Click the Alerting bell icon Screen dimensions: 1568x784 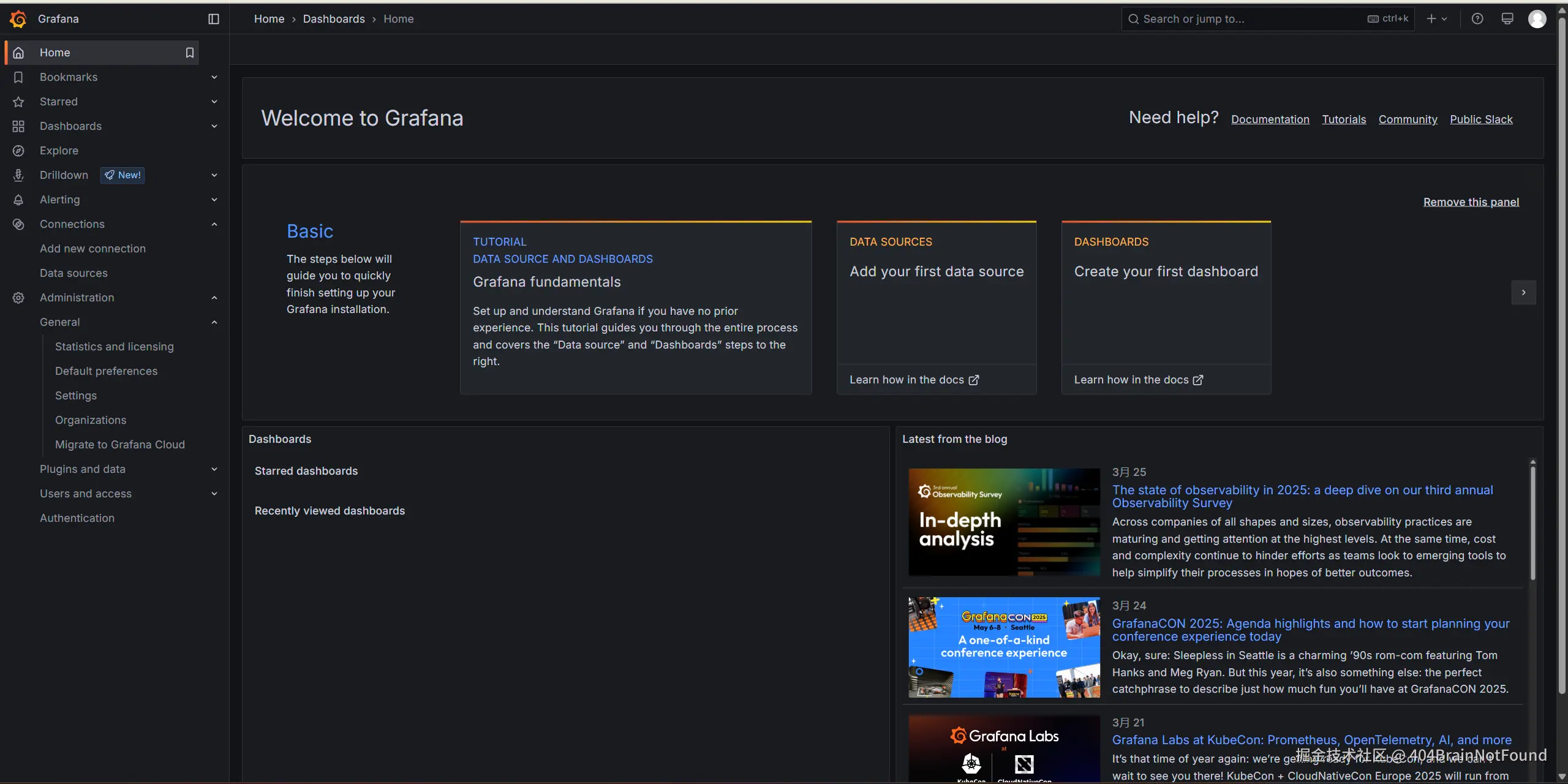pyautogui.click(x=18, y=200)
